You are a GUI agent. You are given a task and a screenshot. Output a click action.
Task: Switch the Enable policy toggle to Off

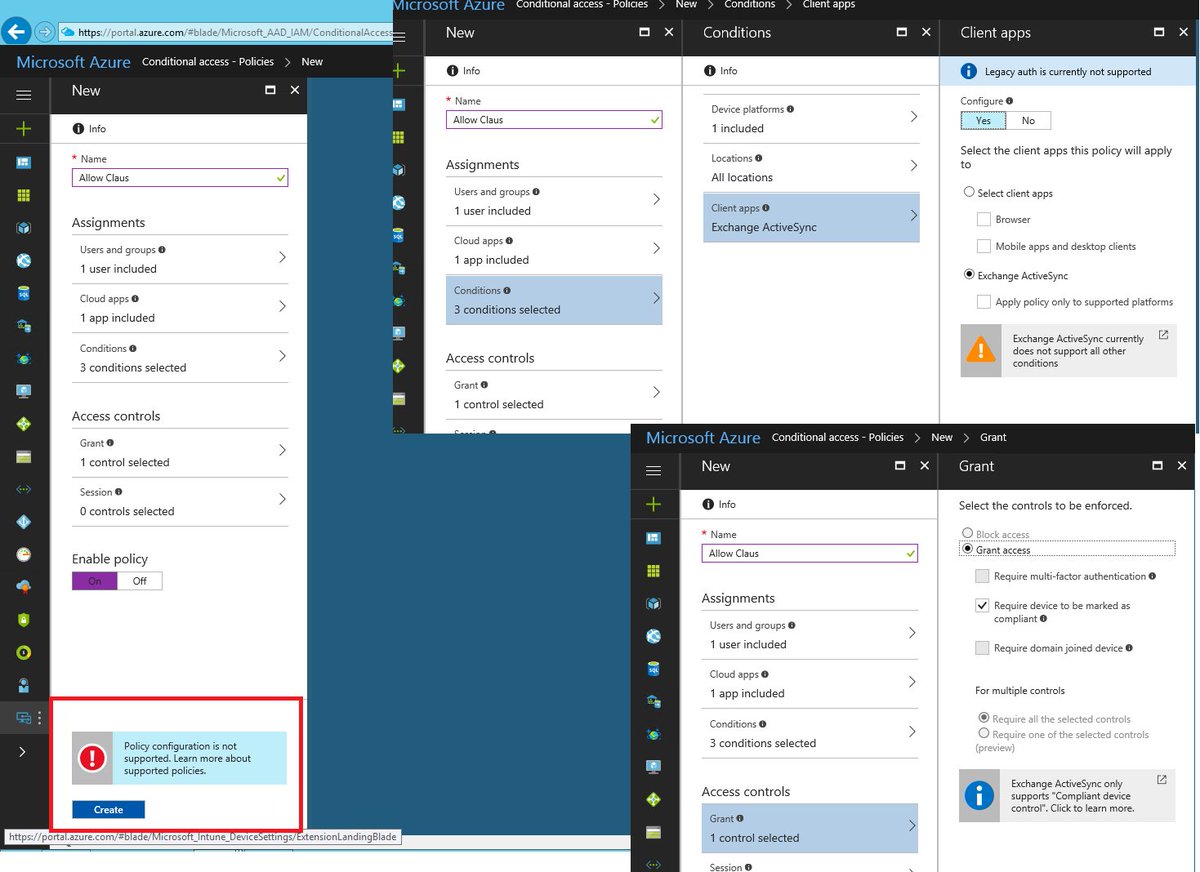[139, 581]
